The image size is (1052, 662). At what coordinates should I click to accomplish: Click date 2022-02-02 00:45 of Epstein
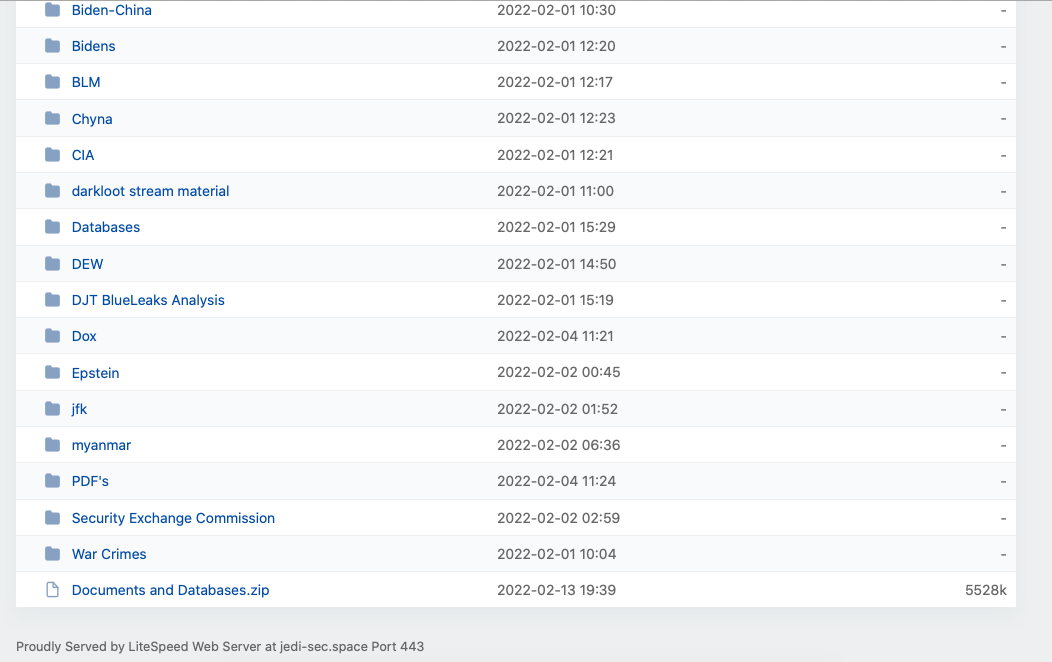click(x=558, y=372)
